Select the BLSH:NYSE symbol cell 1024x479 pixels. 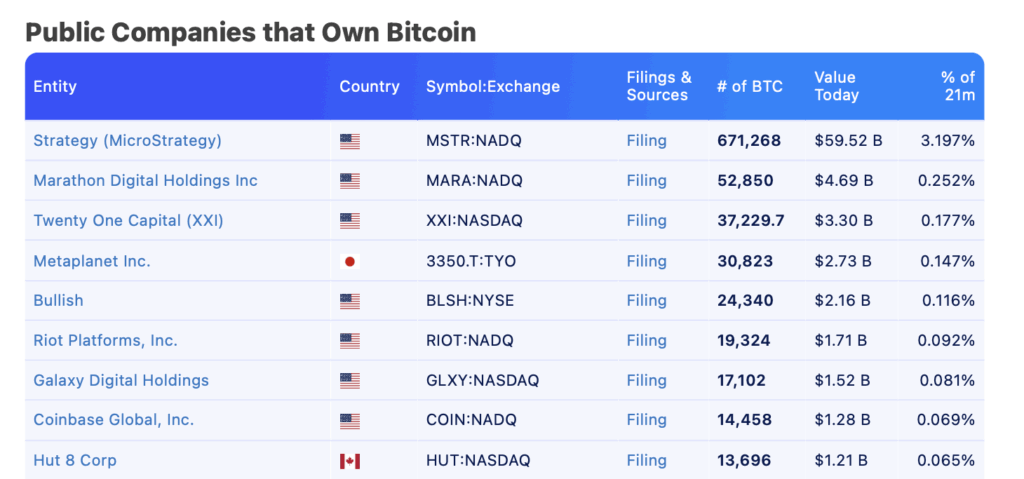click(x=470, y=301)
